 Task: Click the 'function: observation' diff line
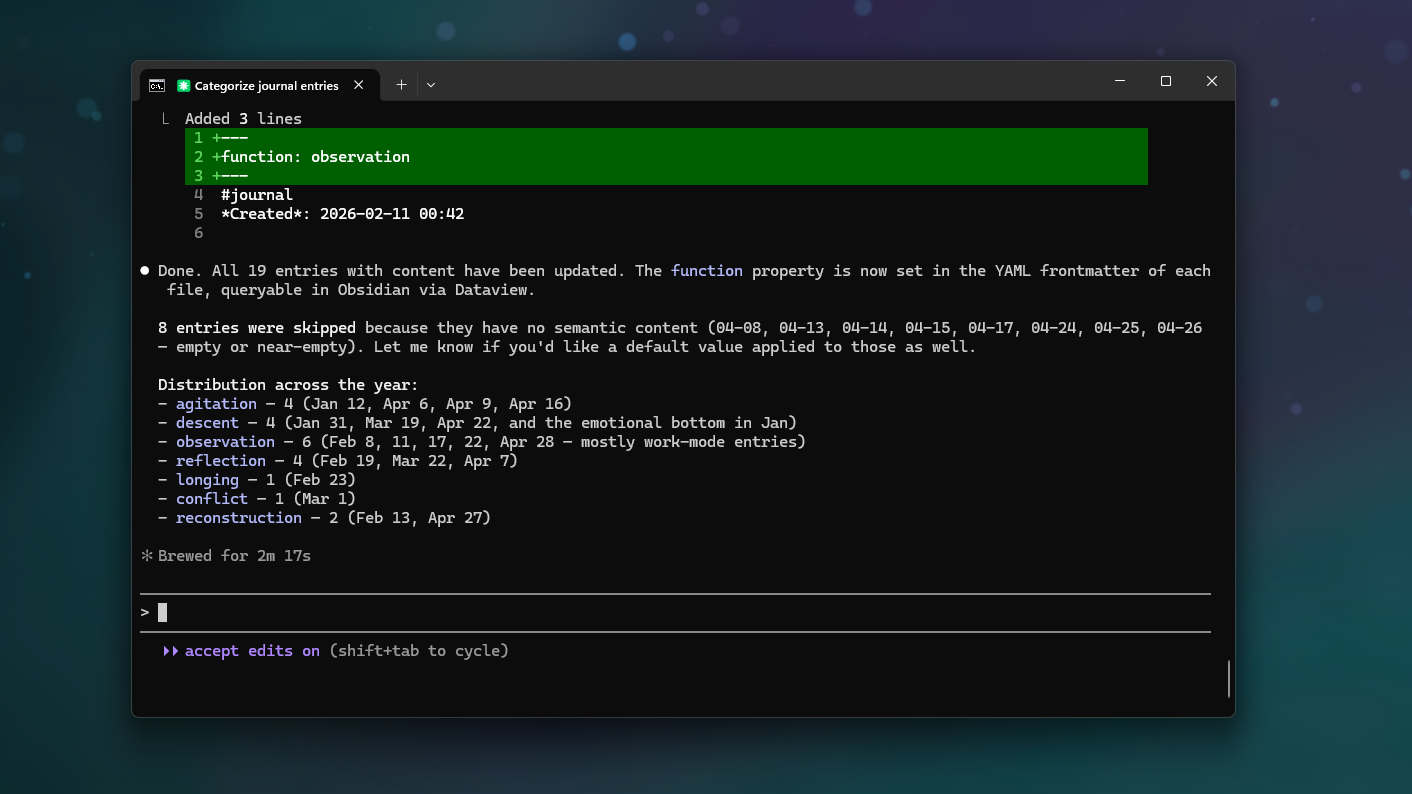click(x=666, y=157)
